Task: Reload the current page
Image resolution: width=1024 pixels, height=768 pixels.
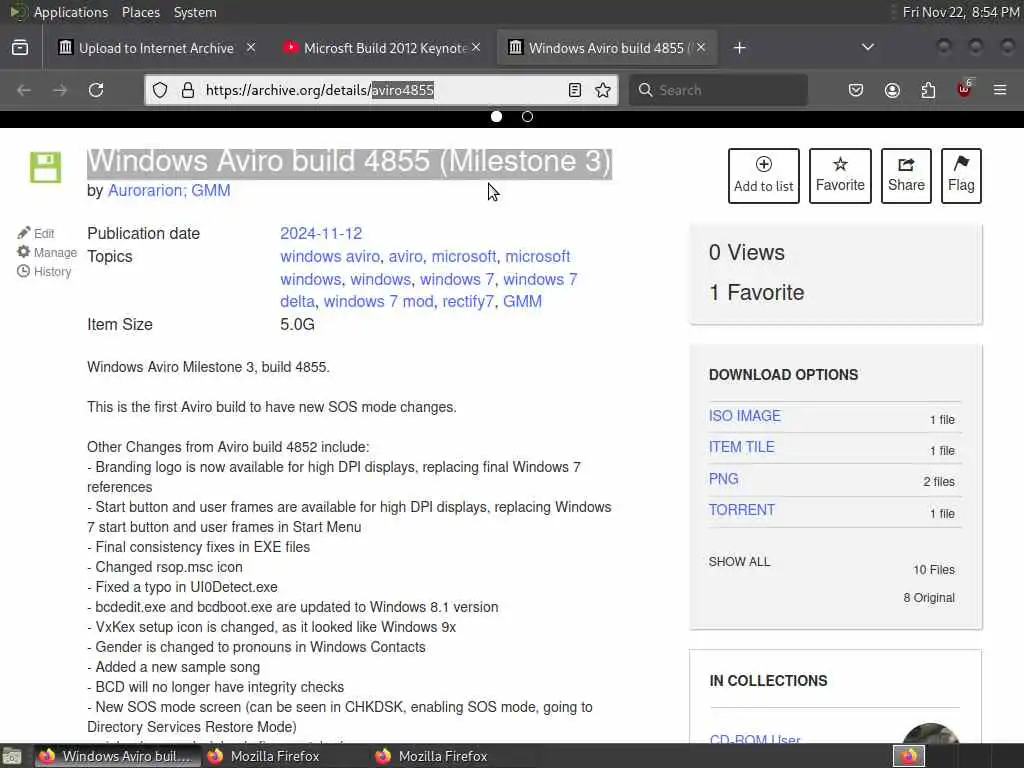Action: [x=96, y=90]
